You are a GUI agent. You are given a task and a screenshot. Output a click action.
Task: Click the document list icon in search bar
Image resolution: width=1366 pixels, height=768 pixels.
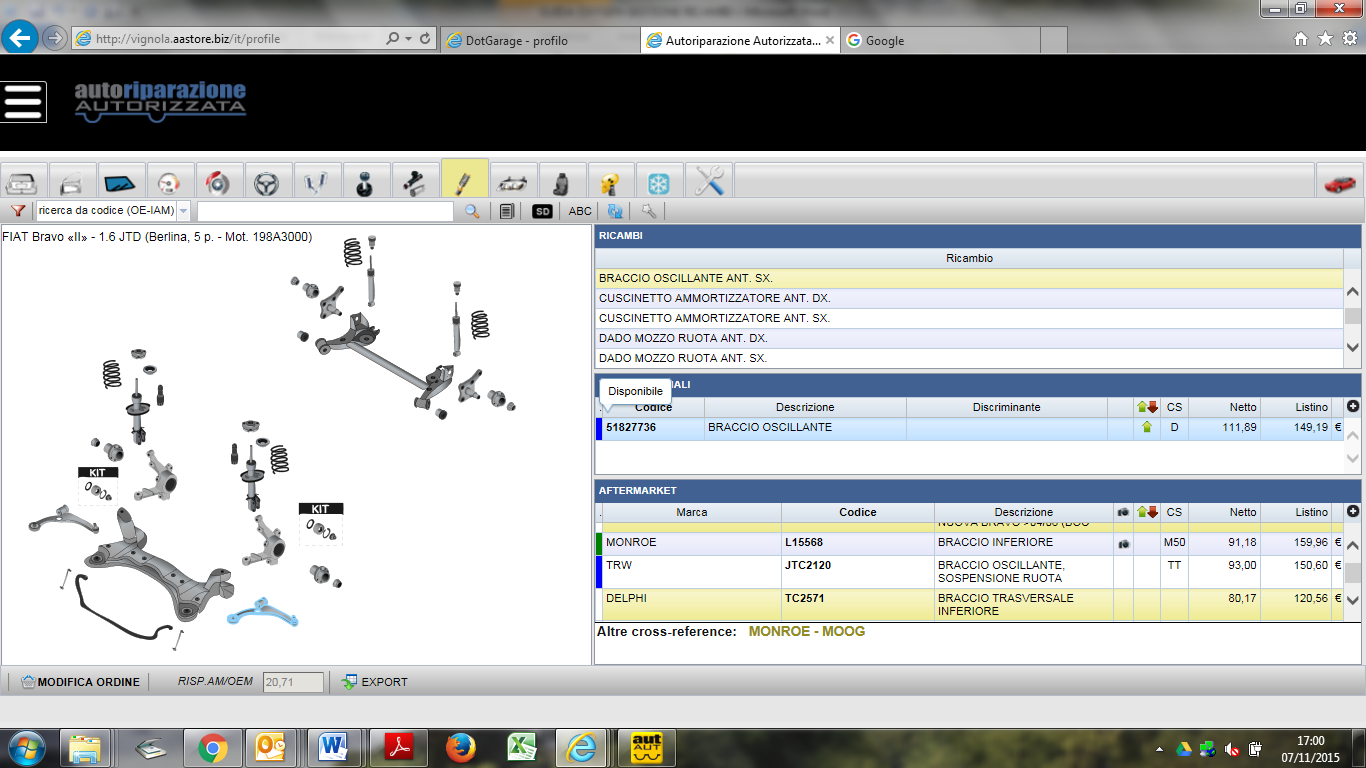click(x=508, y=211)
